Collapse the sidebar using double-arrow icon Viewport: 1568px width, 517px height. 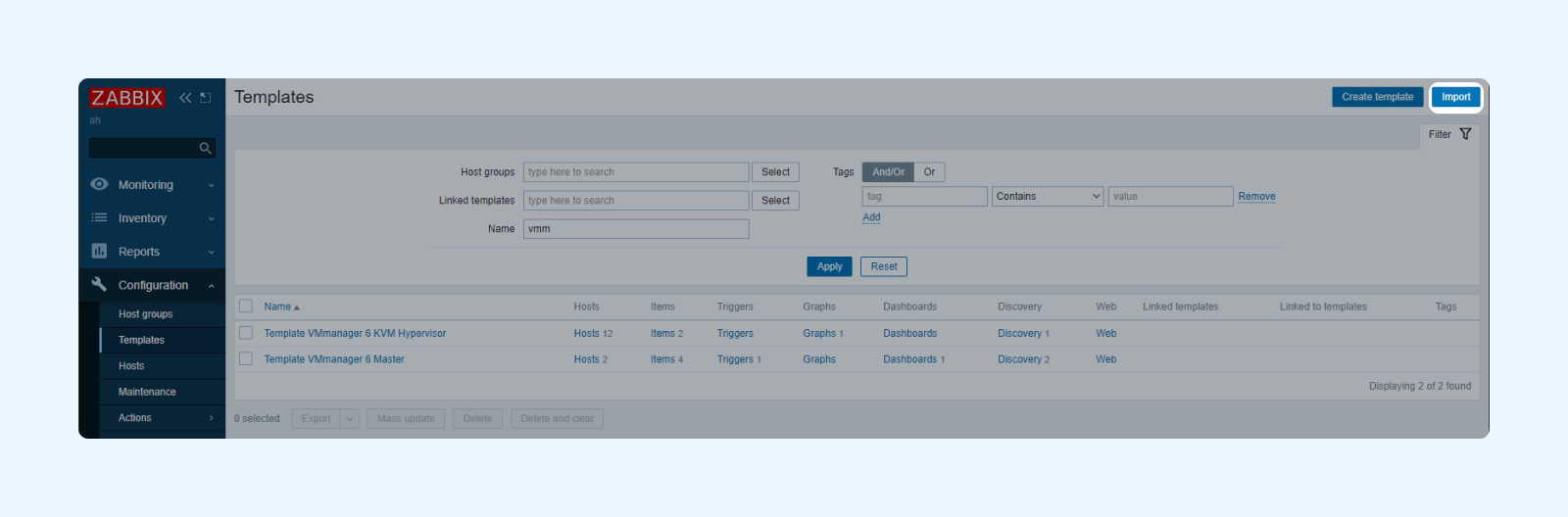(185, 98)
